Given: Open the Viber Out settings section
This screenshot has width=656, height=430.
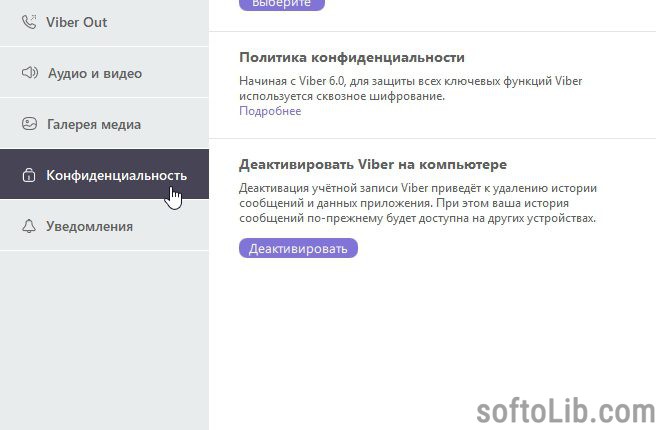Looking at the screenshot, I should pos(104,22).
